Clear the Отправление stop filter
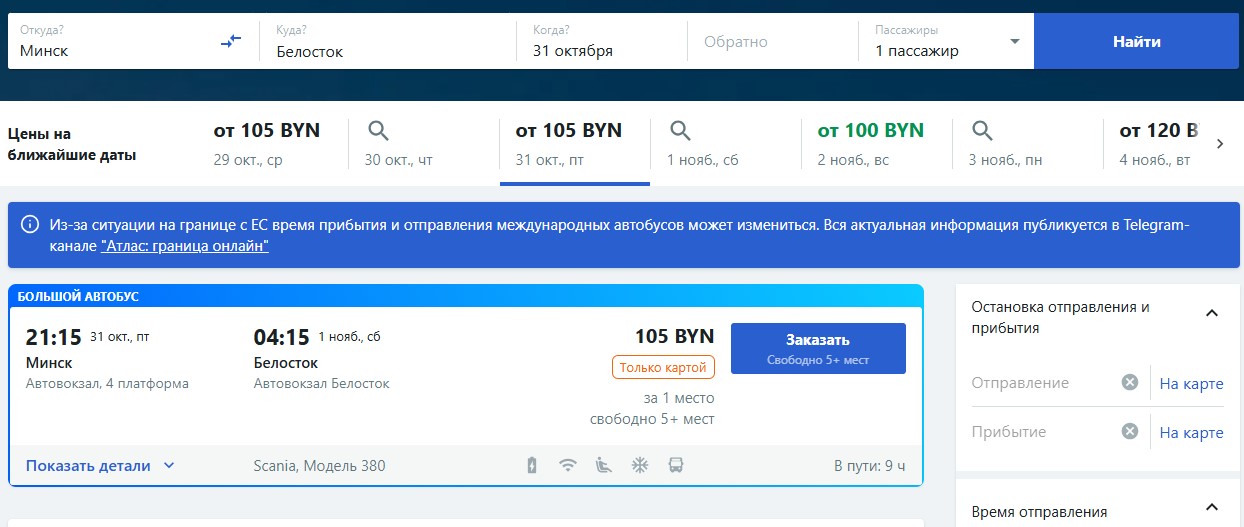Viewport: 1244px width, 527px height. tap(1129, 382)
